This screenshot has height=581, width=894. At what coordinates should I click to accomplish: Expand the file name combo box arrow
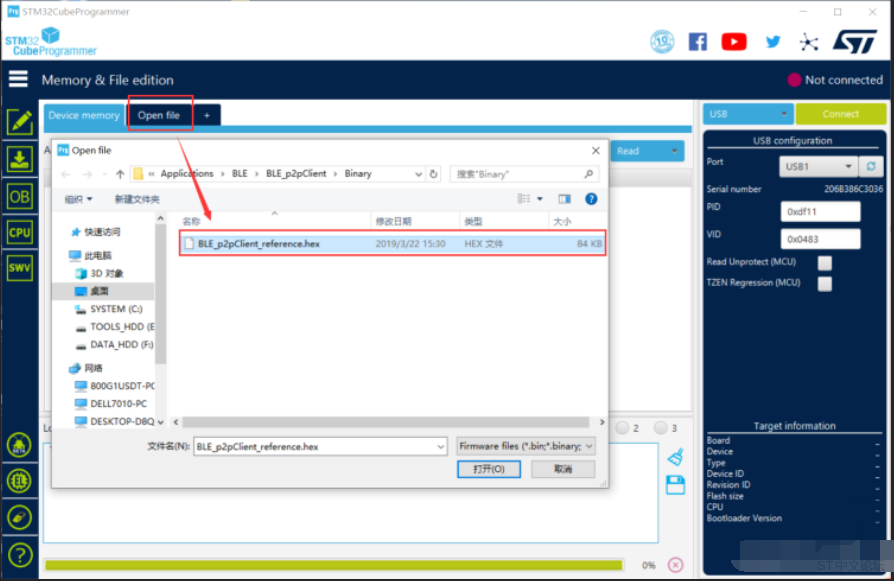coord(440,446)
